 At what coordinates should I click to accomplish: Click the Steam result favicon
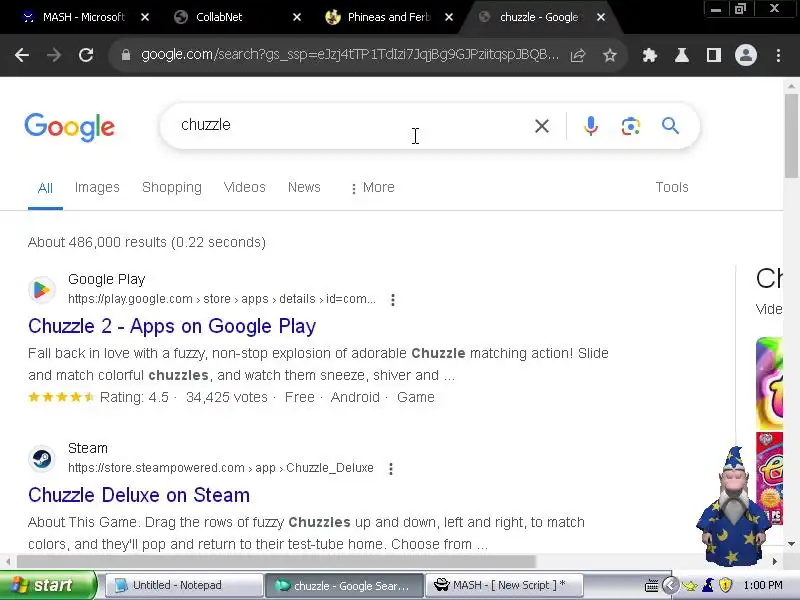click(42, 459)
